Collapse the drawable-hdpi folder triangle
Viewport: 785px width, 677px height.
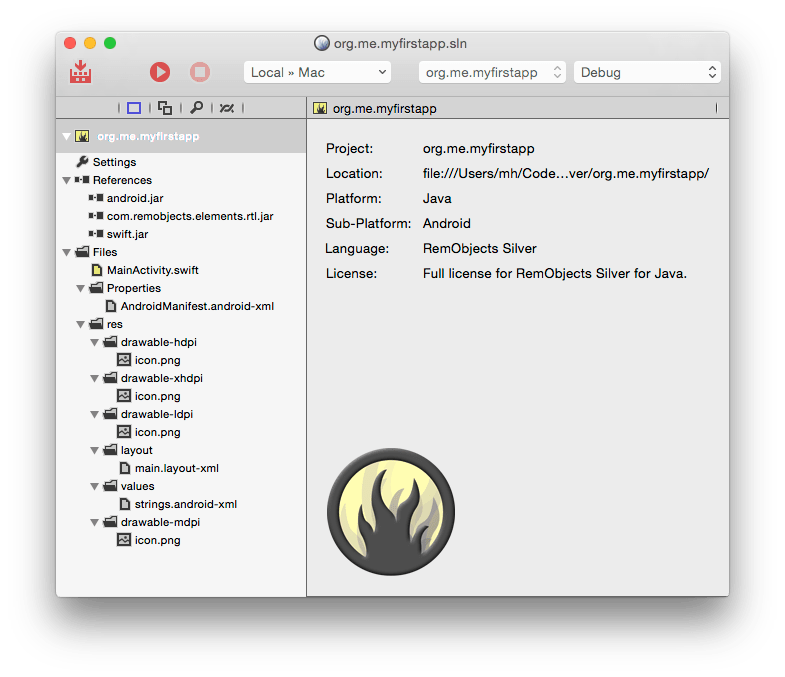pyautogui.click(x=94, y=343)
